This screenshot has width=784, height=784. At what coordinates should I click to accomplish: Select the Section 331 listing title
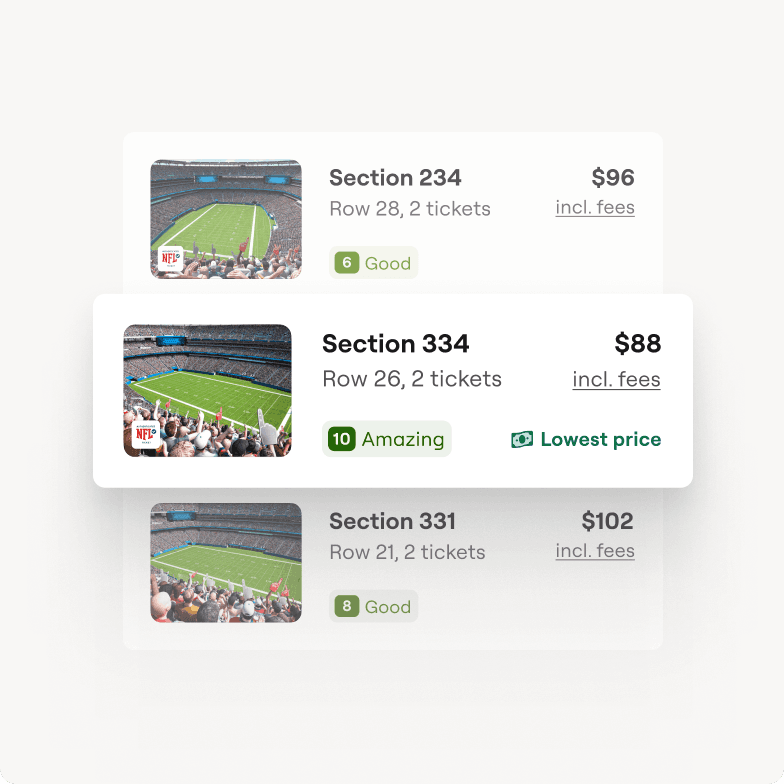(392, 521)
